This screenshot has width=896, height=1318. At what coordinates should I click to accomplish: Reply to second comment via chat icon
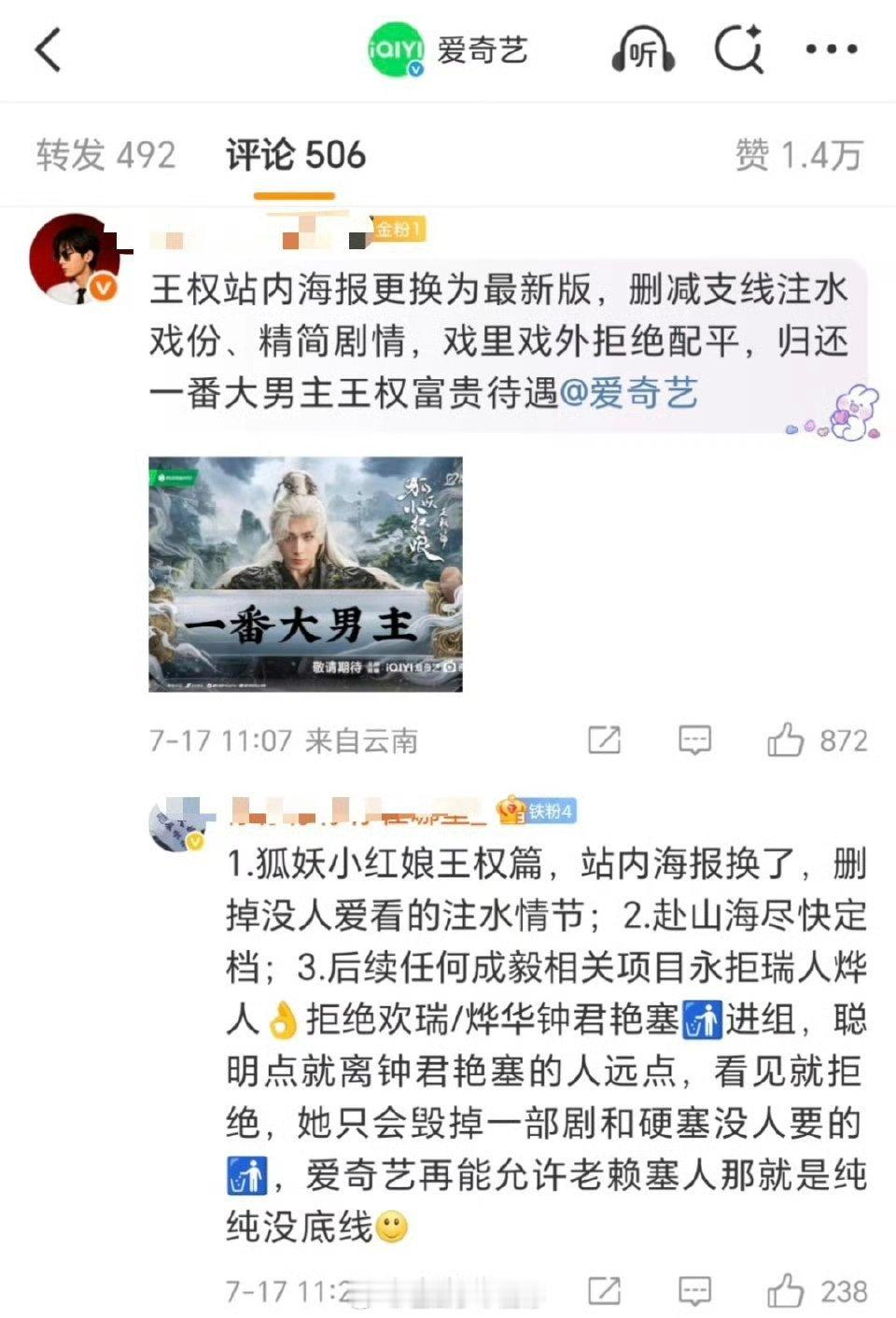coord(694,1291)
